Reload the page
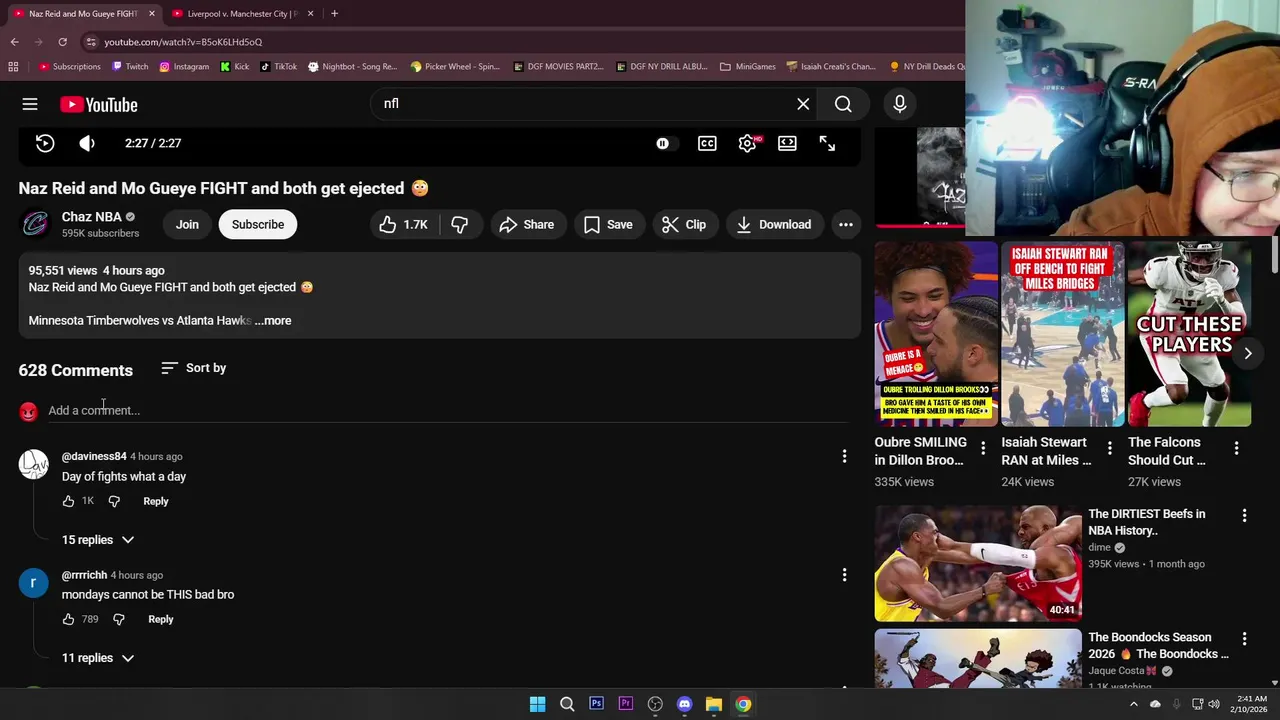 point(62,42)
